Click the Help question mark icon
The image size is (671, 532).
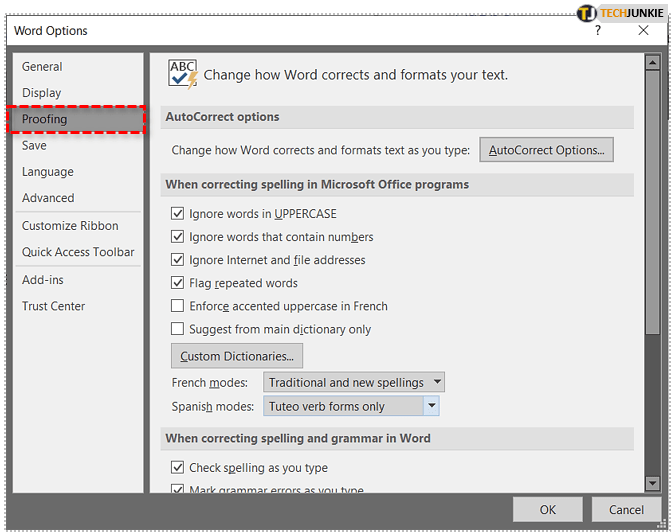(x=598, y=30)
